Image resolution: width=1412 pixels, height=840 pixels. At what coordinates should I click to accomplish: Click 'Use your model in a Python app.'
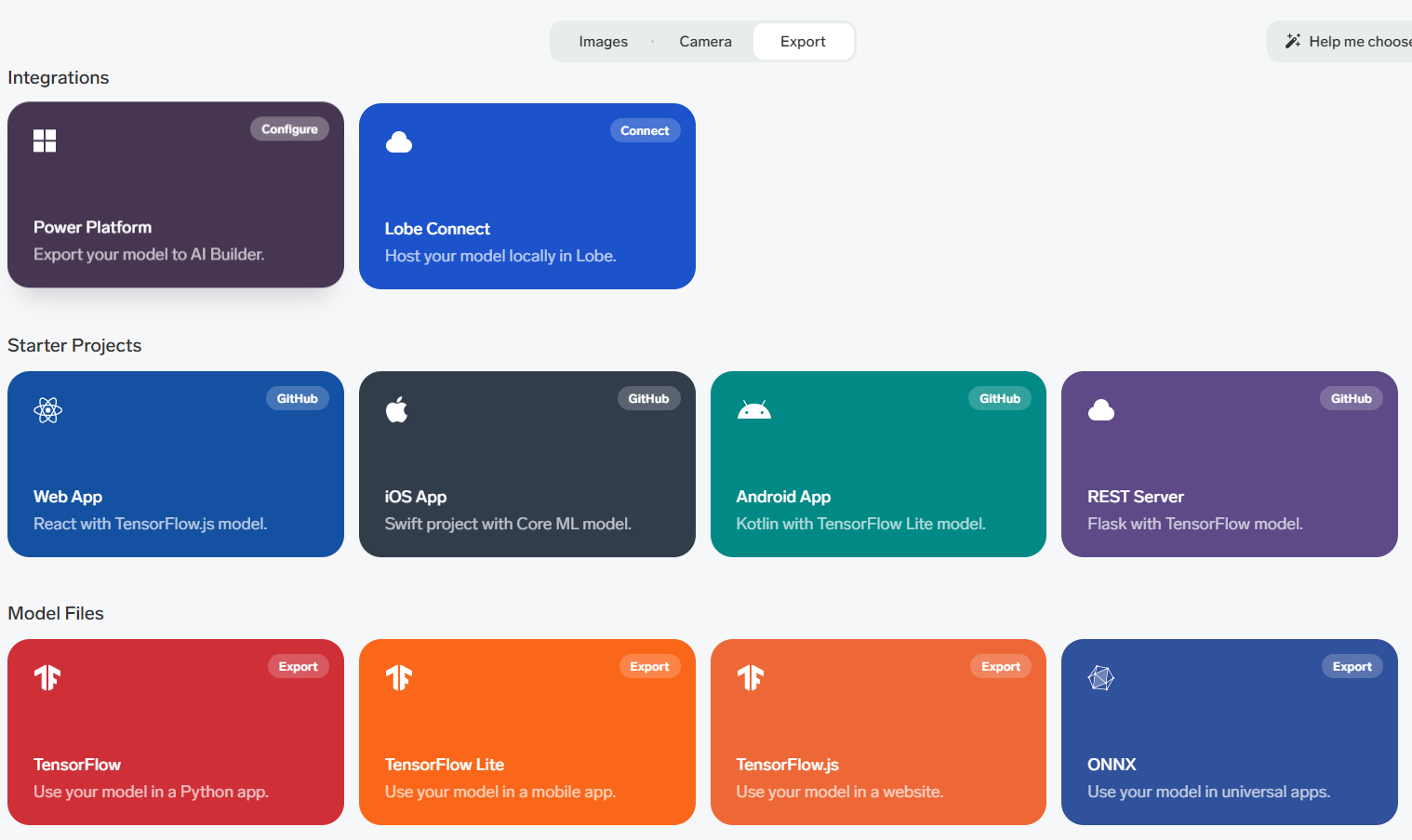151,792
